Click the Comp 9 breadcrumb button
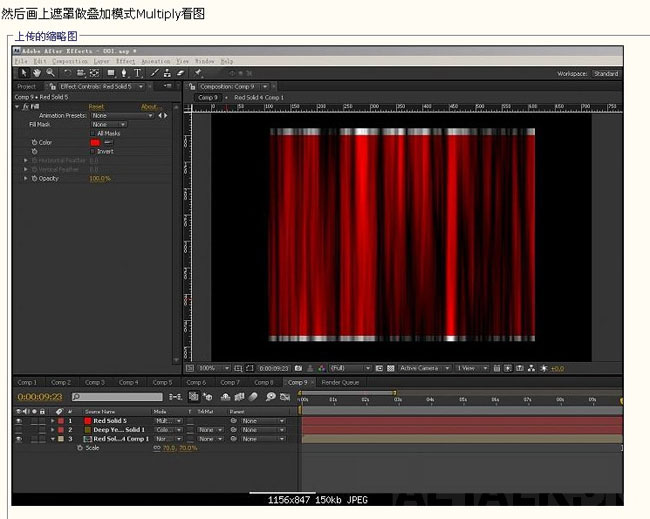This screenshot has width=650, height=519. point(208,97)
